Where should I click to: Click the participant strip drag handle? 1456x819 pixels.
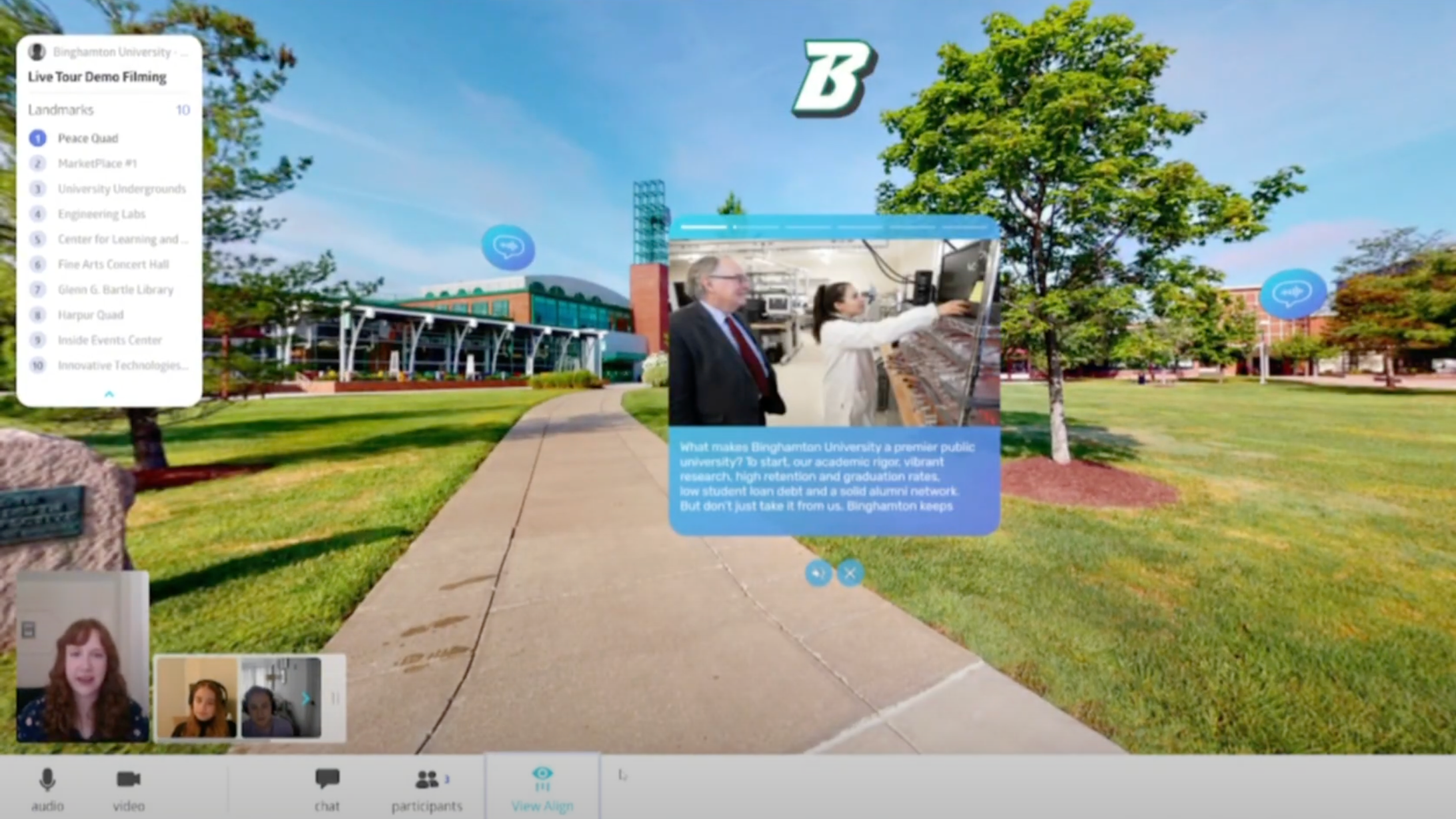tap(335, 698)
